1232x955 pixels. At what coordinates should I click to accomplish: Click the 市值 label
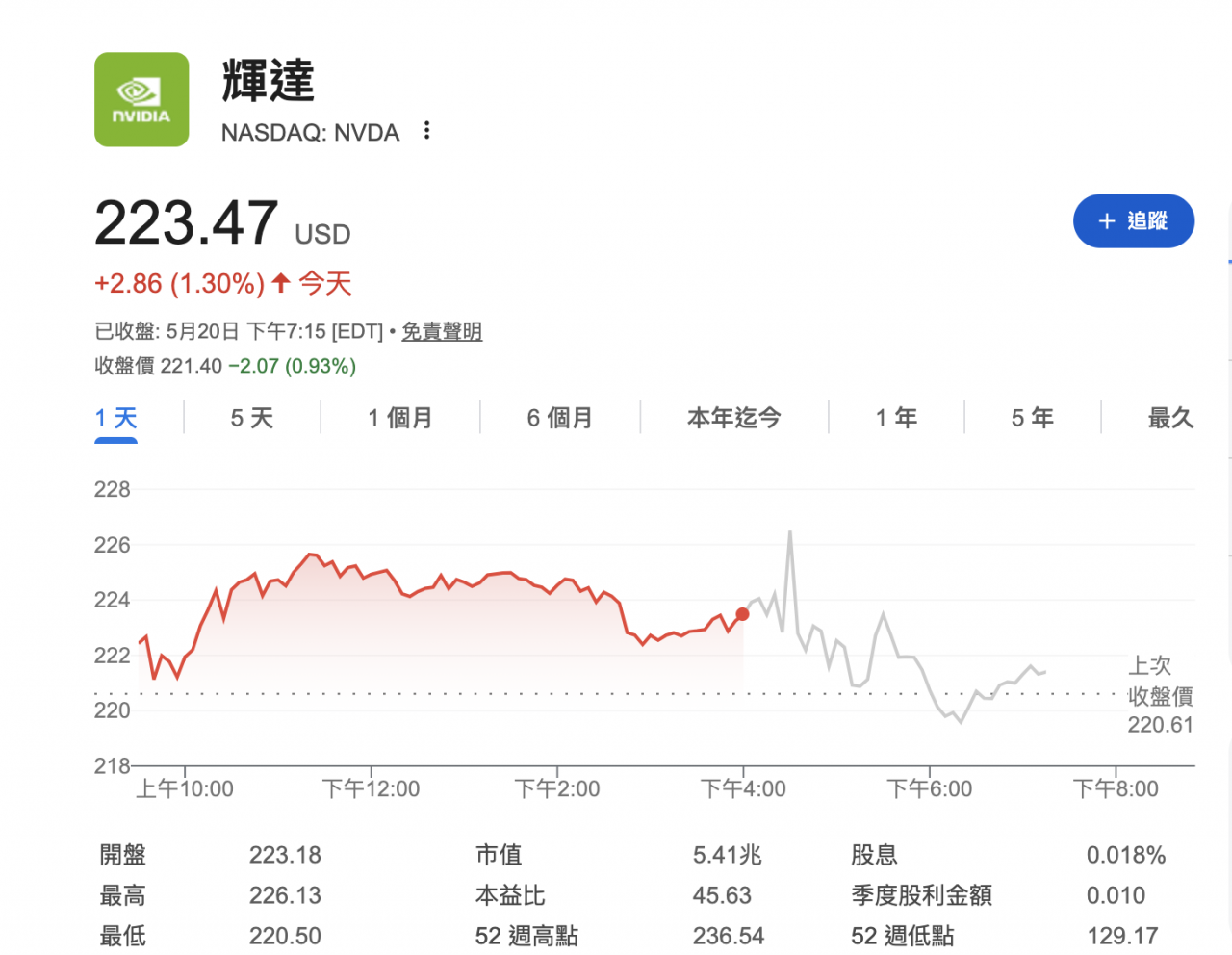(499, 855)
